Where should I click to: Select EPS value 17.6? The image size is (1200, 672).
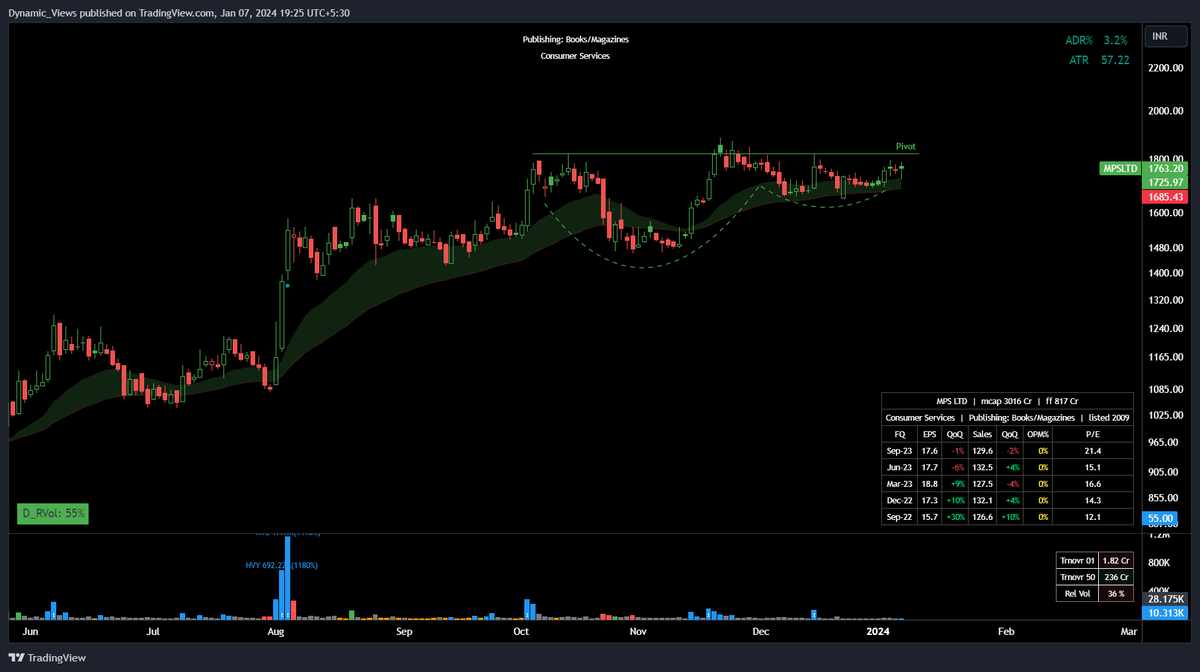click(928, 451)
